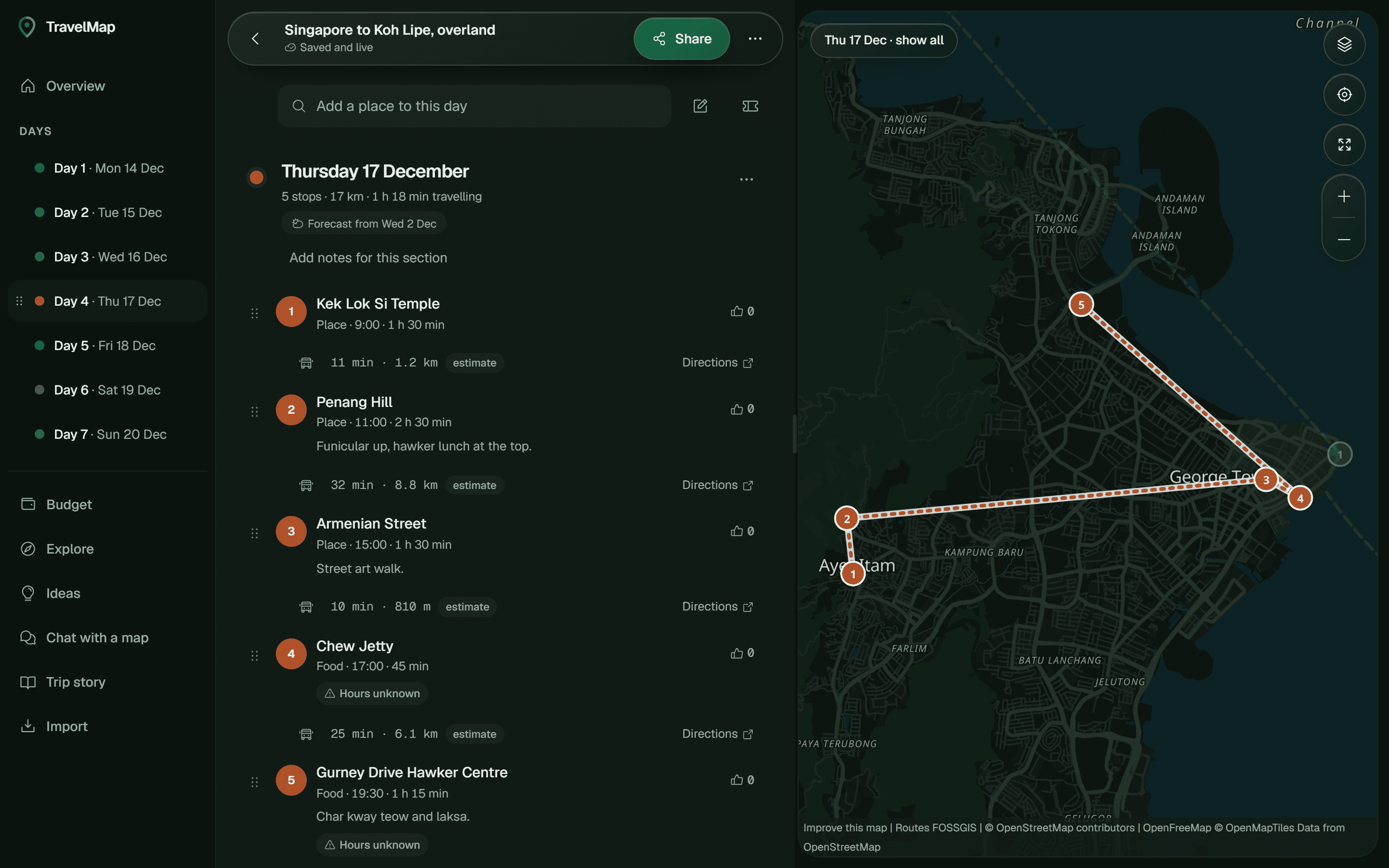Open Budget from the sidebar
This screenshot has height=868, width=1389.
[x=108, y=504]
